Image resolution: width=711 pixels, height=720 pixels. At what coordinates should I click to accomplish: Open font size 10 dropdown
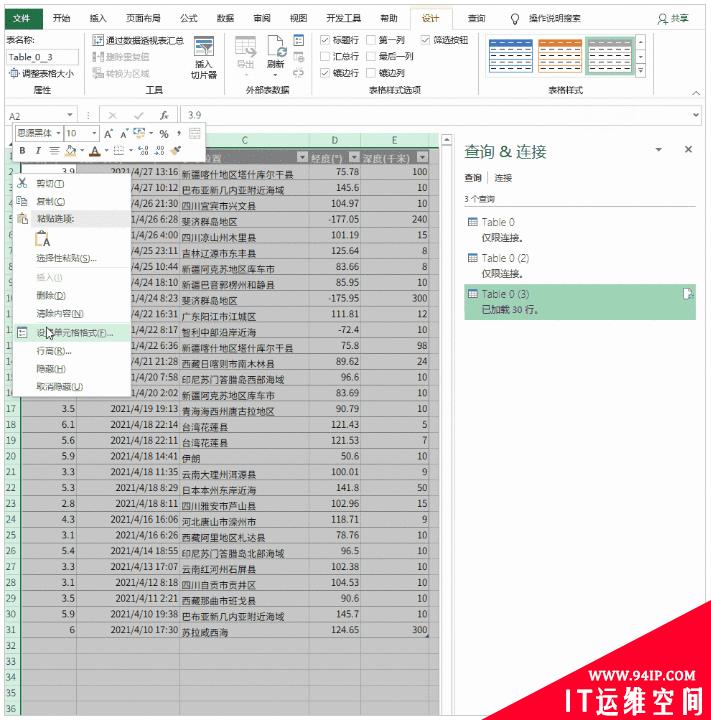pyautogui.click(x=94, y=134)
